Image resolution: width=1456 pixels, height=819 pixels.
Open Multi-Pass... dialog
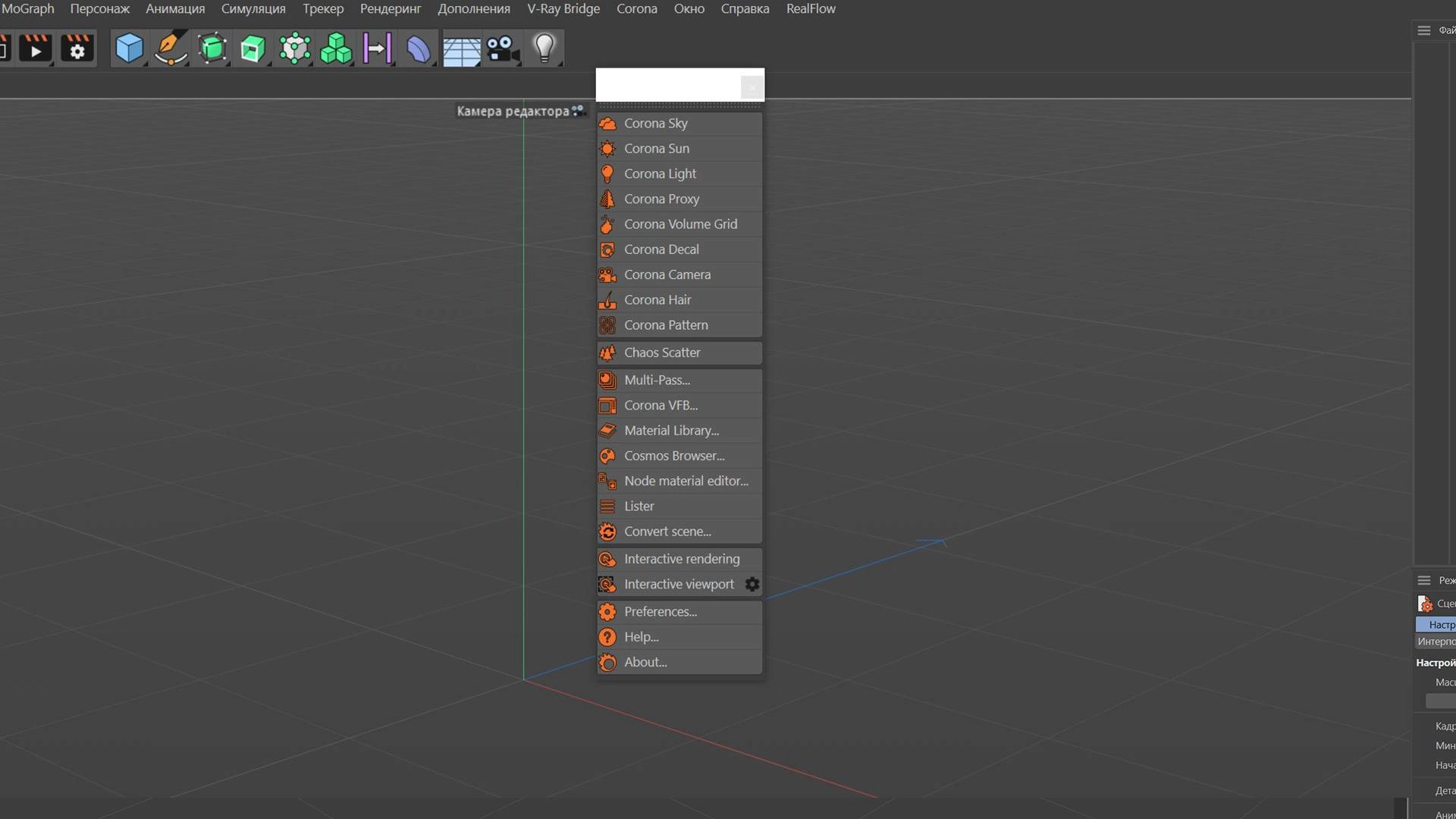679,380
